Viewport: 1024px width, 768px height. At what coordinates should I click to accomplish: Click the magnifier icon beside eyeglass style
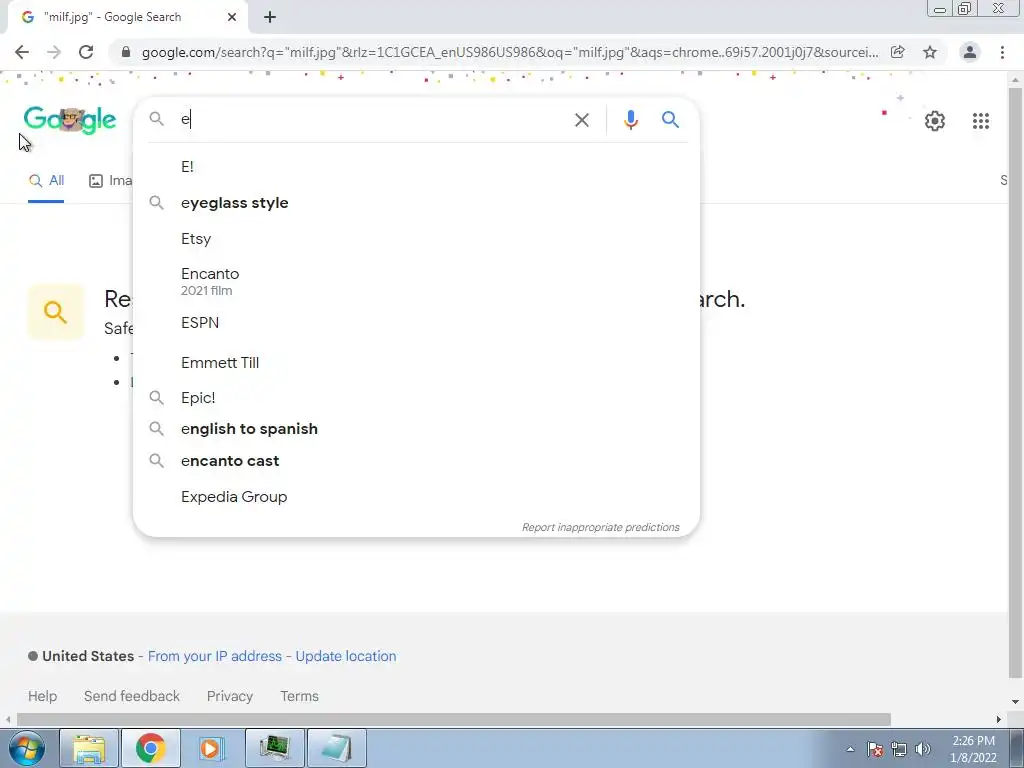[x=157, y=202]
